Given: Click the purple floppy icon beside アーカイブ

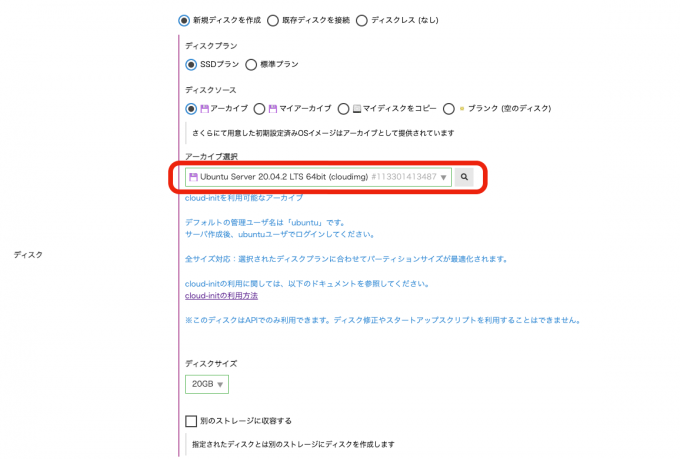Looking at the screenshot, I should [x=205, y=108].
